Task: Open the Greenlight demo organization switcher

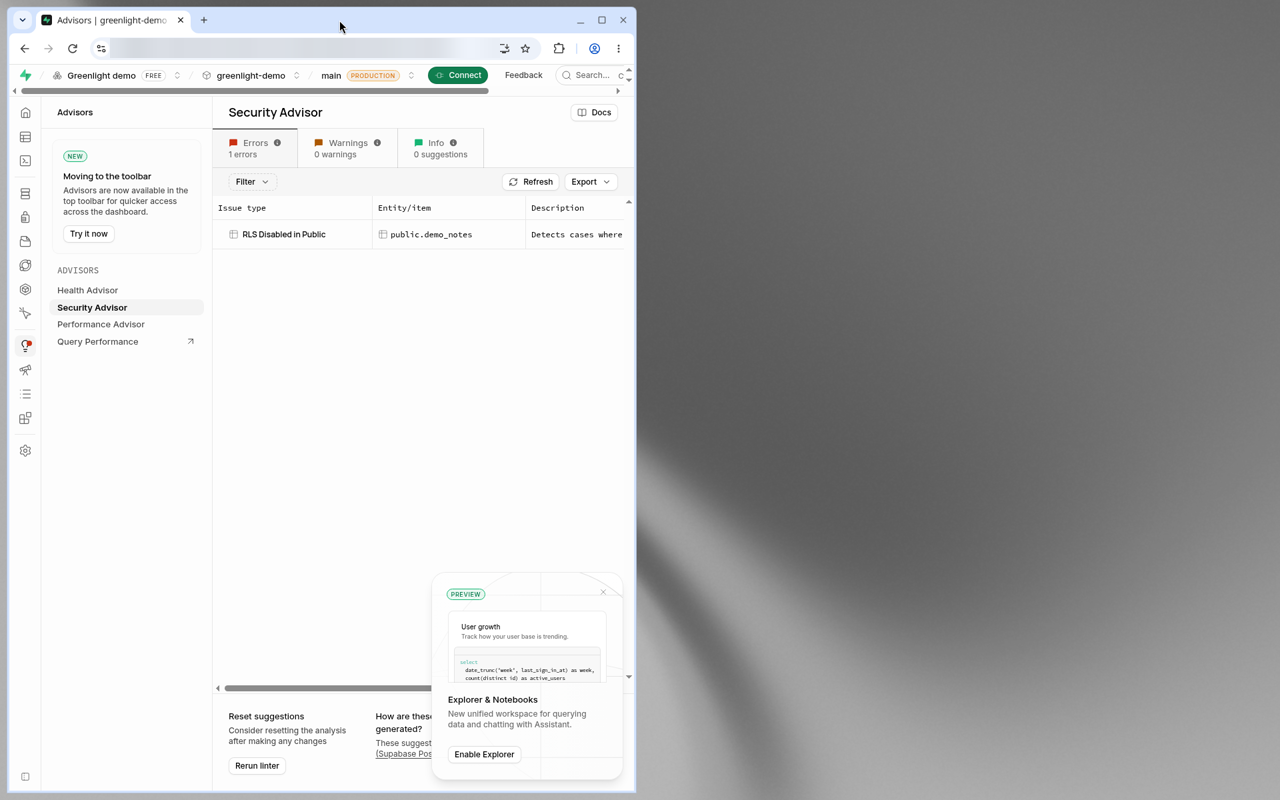Action: click(177, 75)
